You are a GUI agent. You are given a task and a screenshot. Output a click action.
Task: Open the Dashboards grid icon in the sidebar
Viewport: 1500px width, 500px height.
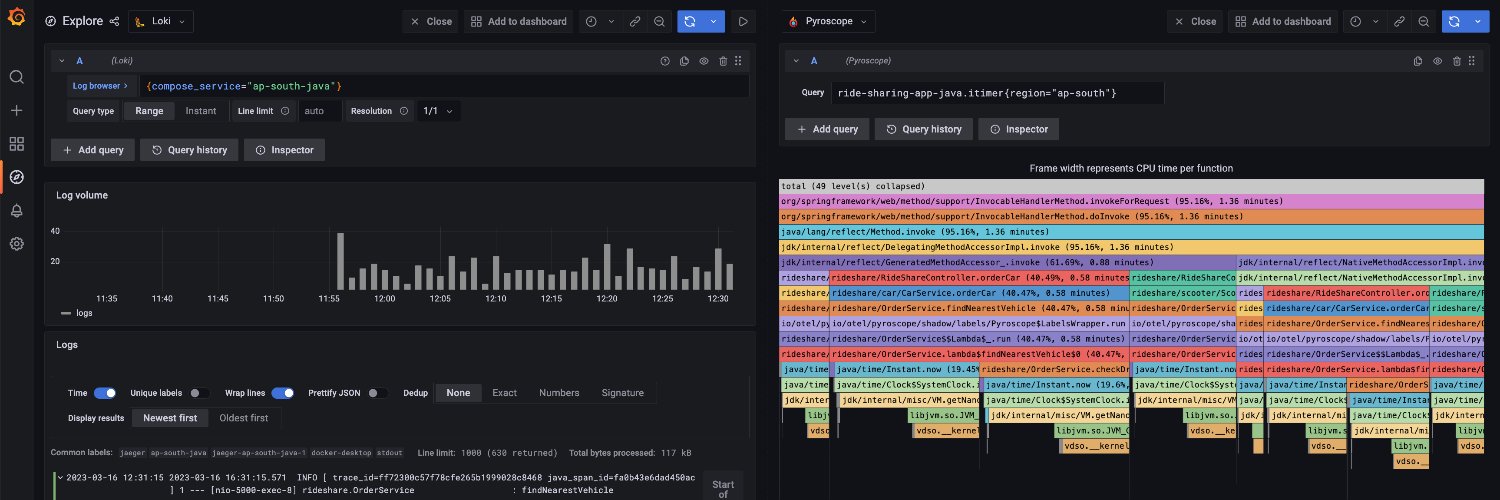(16, 144)
